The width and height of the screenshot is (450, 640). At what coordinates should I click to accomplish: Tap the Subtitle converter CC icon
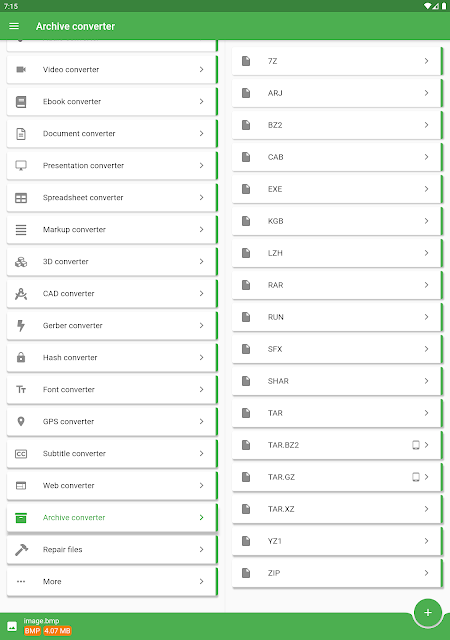[x=21, y=453]
